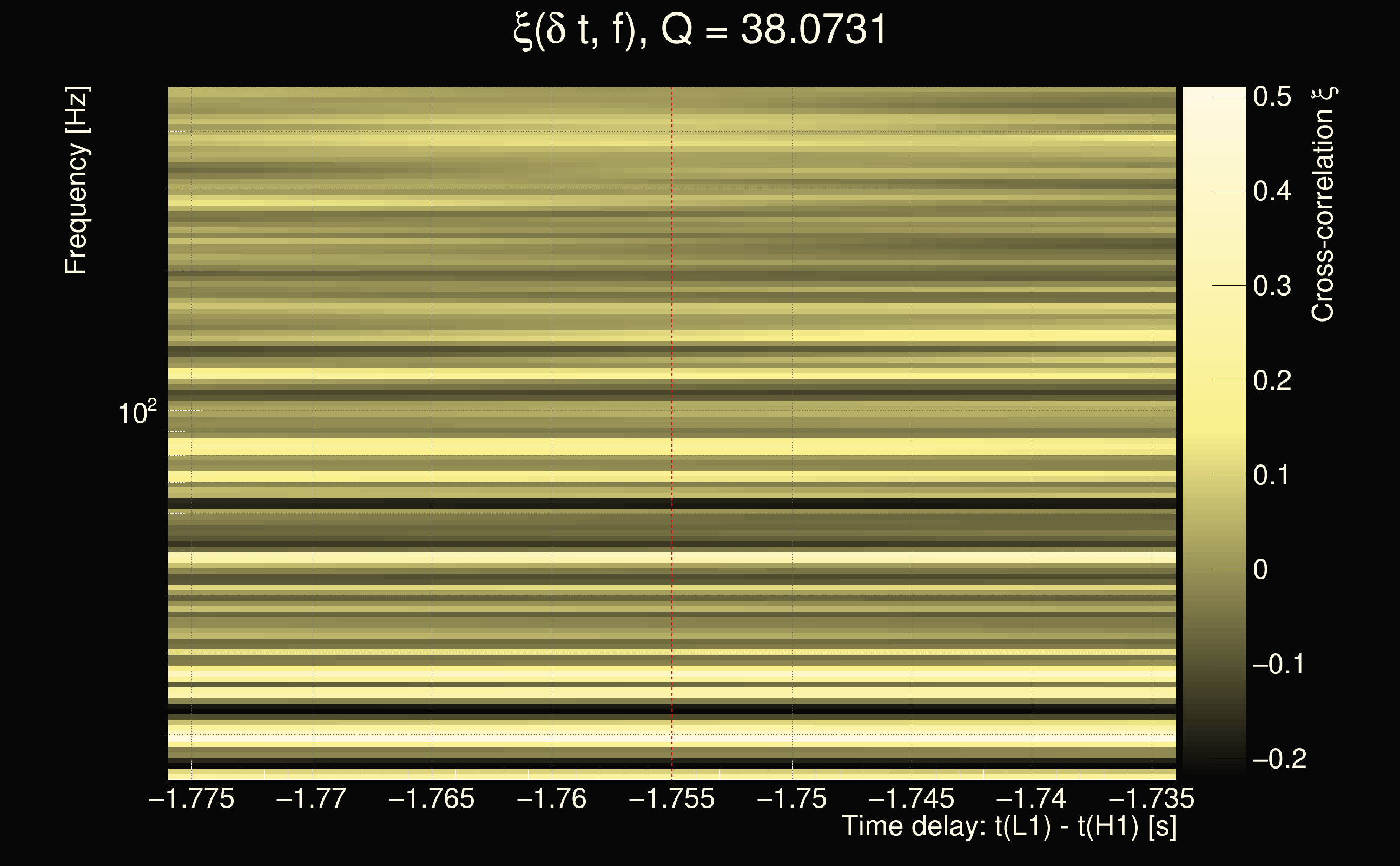Click the 0.4 tick label on the colorbar

click(x=1272, y=191)
